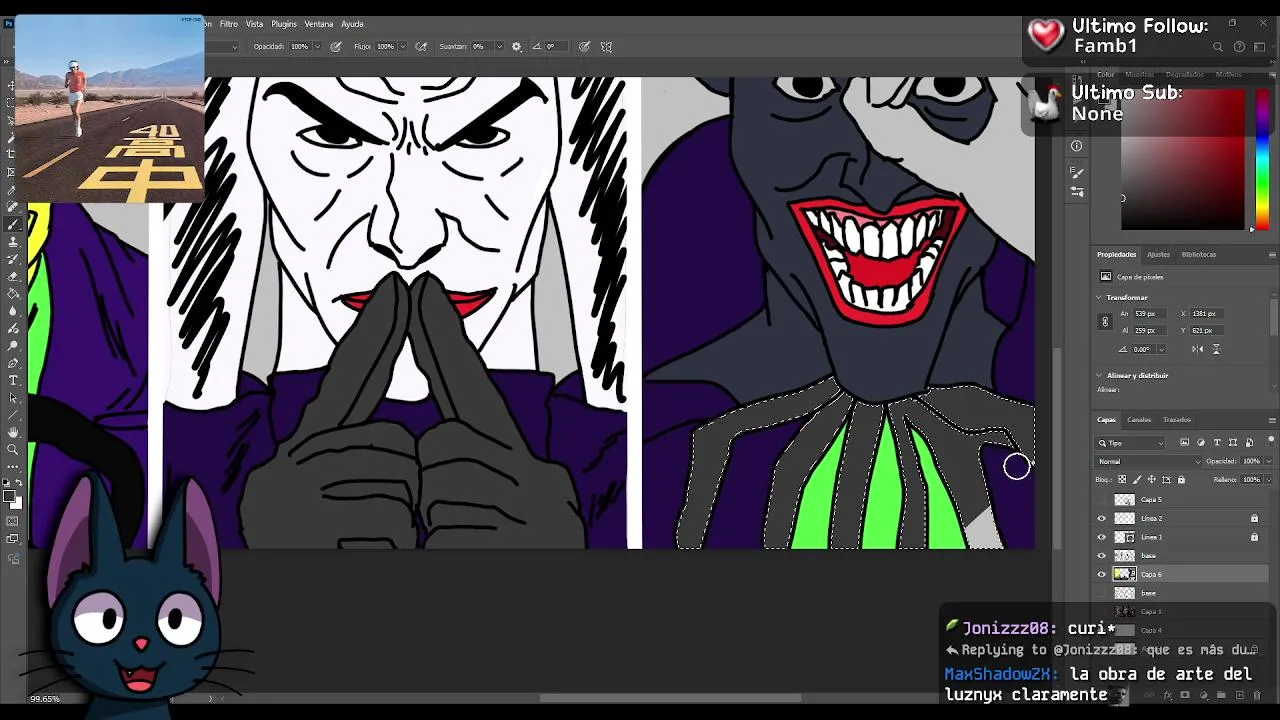The width and height of the screenshot is (1280, 720).
Task: Open brush Opacidad slider arrow in options bar
Action: 318,46
